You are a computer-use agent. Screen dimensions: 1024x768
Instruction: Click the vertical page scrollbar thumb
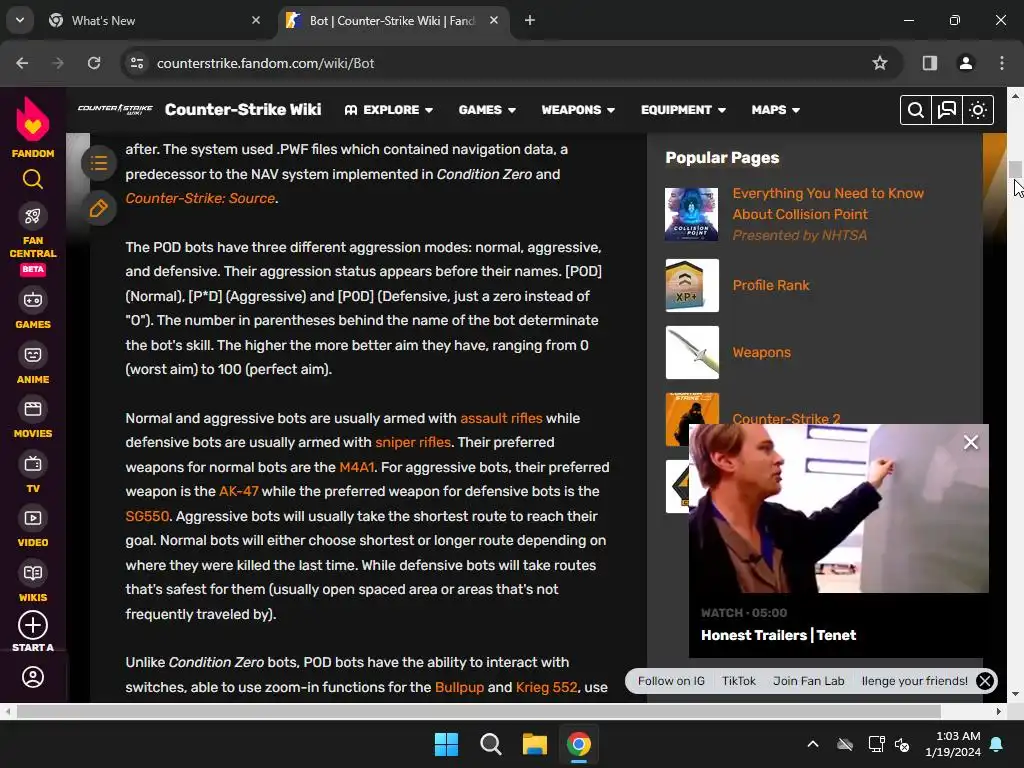(1015, 168)
